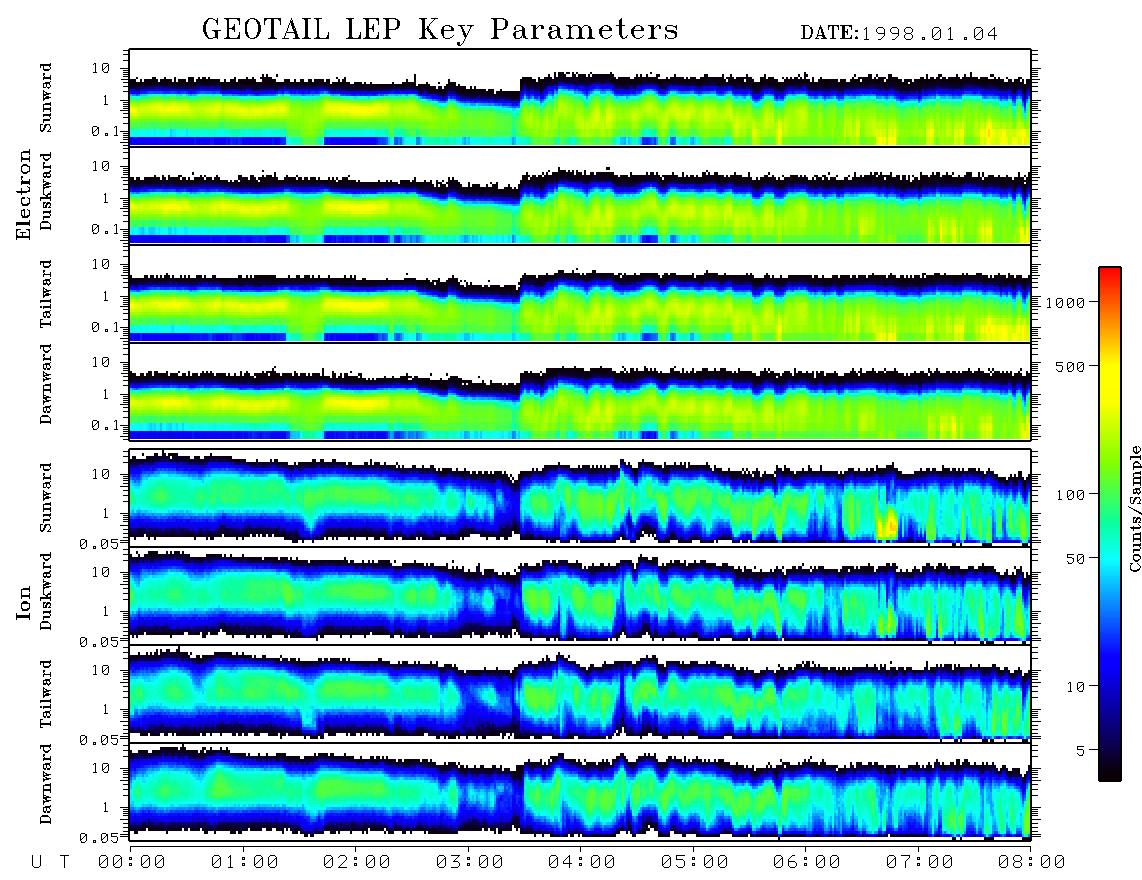The width and height of the screenshot is (1142, 880).
Task: Select the Electron Duskward spectrogram panel
Action: (x=580, y=195)
